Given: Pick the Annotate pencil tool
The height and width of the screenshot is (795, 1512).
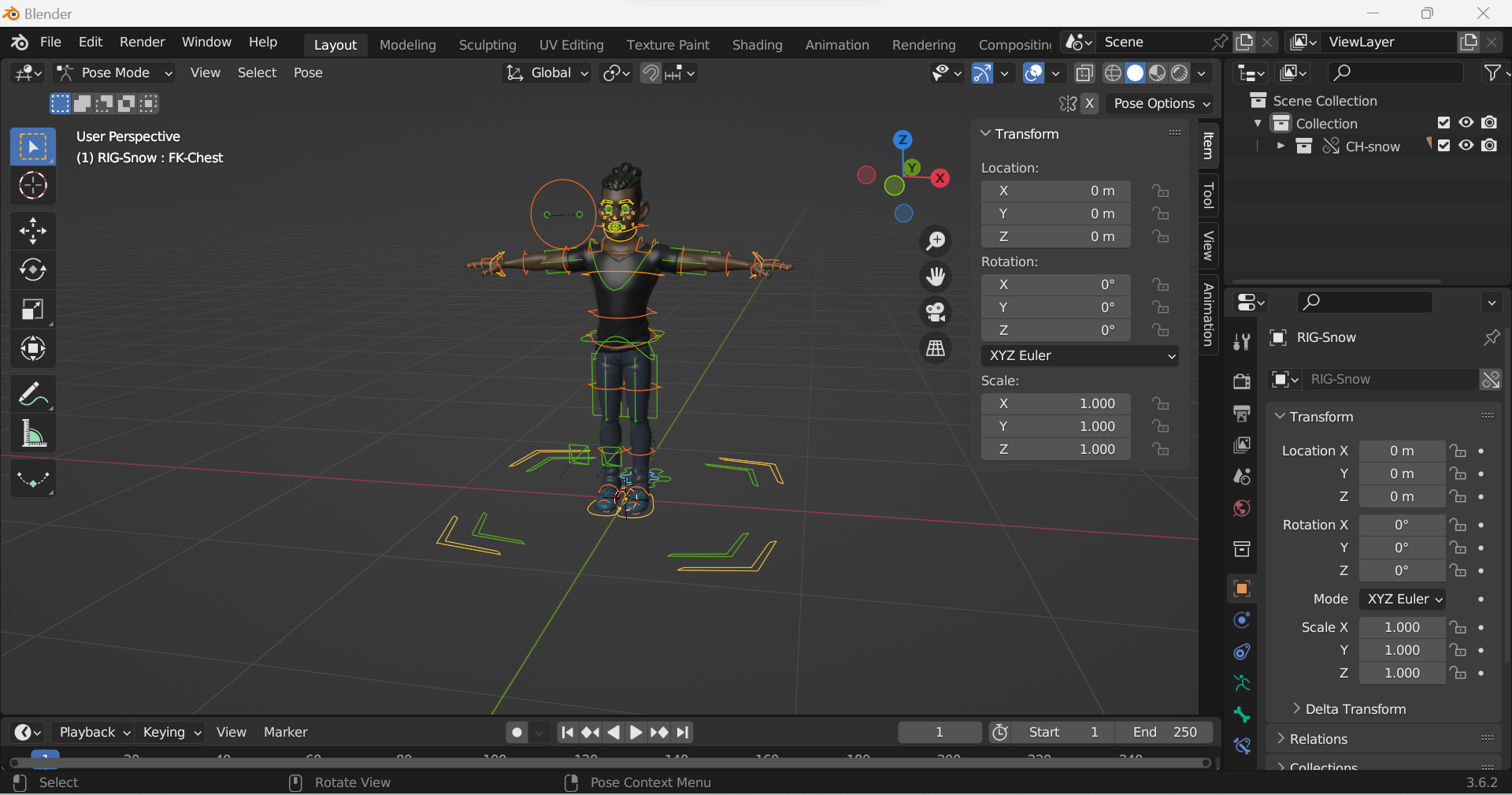Looking at the screenshot, I should point(32,394).
